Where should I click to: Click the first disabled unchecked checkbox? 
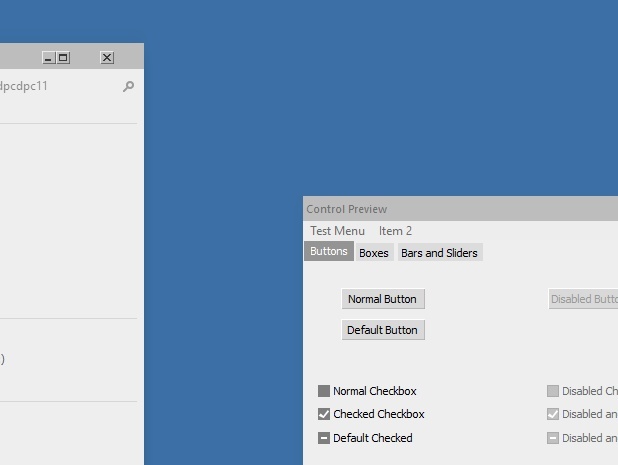553,391
